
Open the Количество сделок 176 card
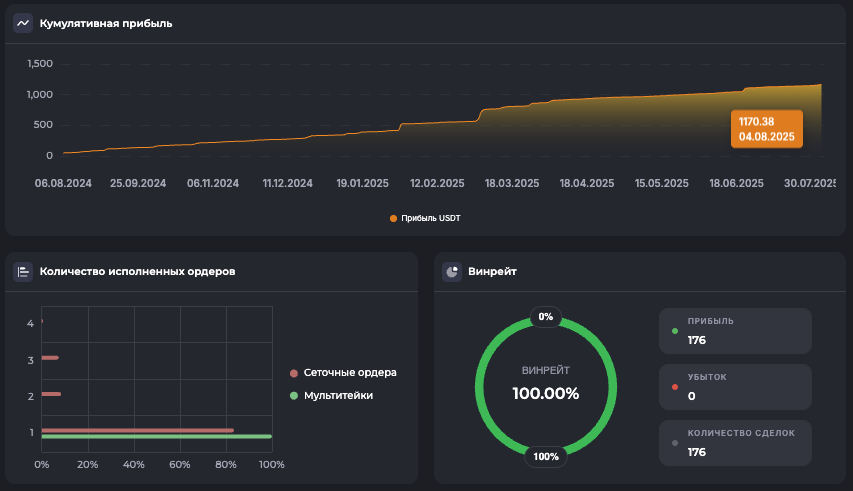735,443
